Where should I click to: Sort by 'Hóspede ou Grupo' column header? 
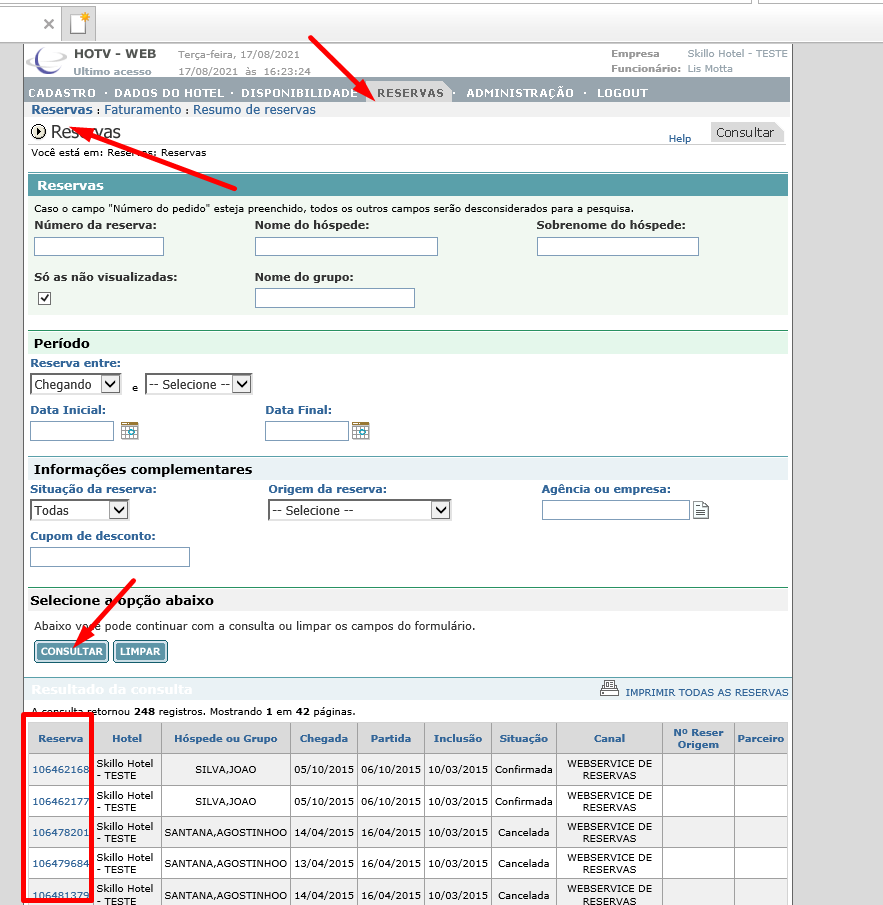(x=226, y=738)
